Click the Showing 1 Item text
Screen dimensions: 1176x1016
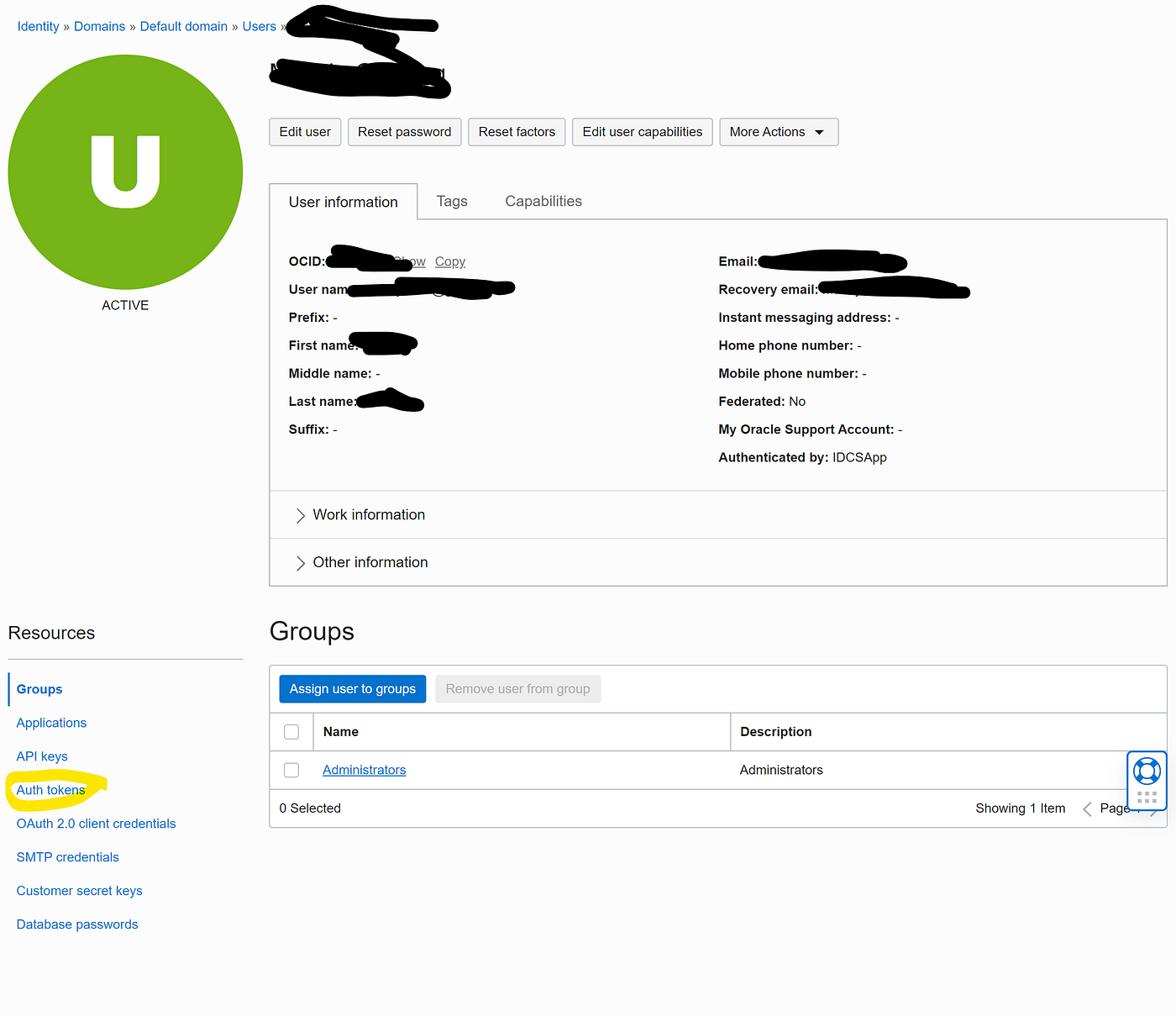1021,808
